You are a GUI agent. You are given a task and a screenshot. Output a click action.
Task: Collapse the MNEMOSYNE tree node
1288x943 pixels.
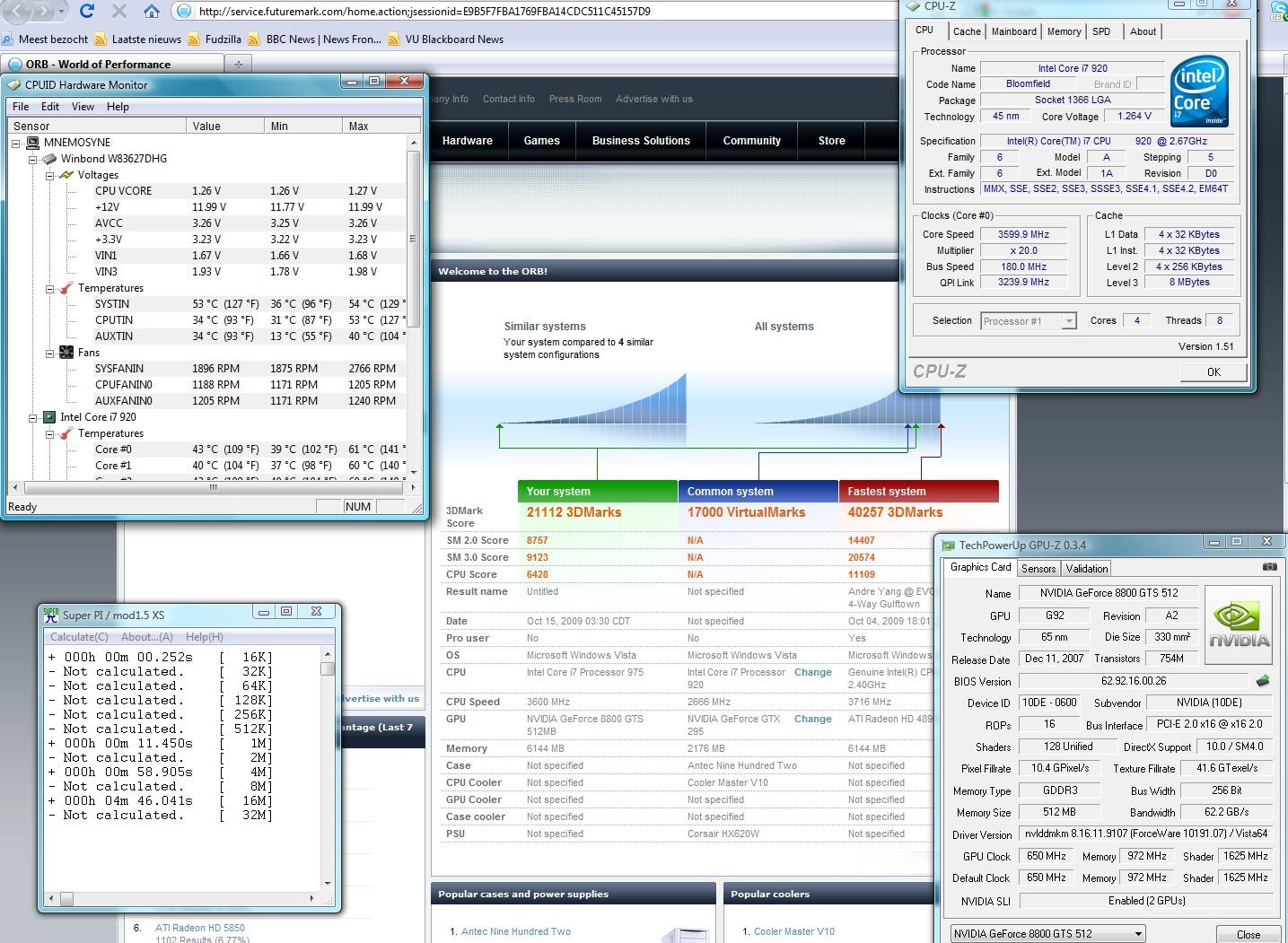click(16, 143)
